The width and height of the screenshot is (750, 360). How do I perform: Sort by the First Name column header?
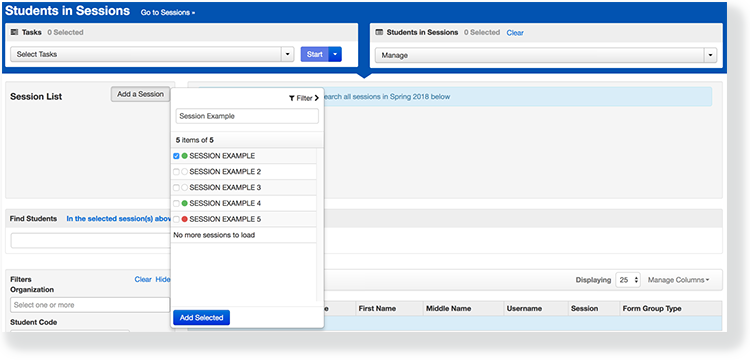[377, 309]
